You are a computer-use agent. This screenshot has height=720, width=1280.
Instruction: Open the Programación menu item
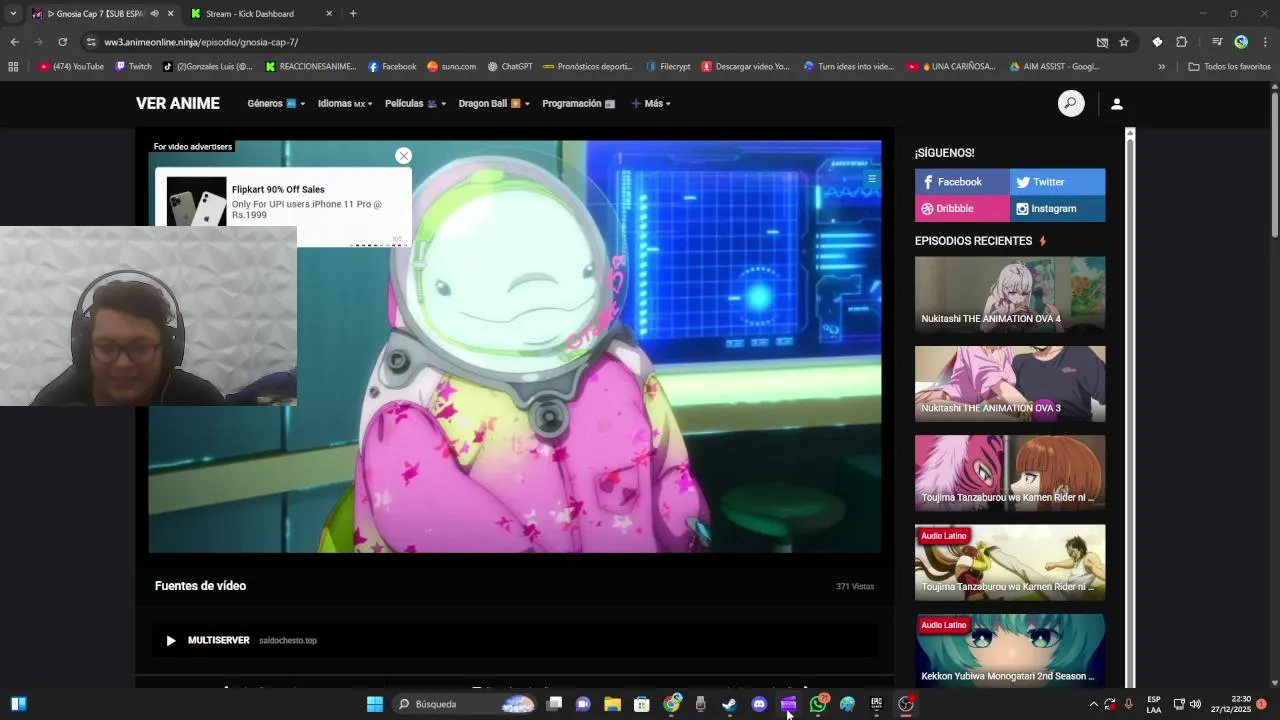coord(578,104)
